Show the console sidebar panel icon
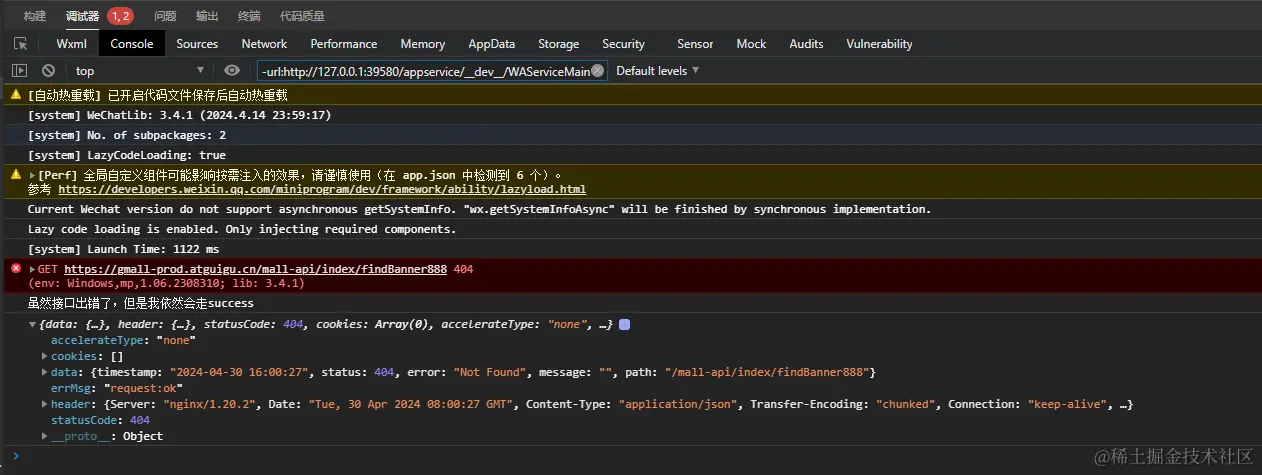Screen dimensions: 1262x475 (20, 71)
